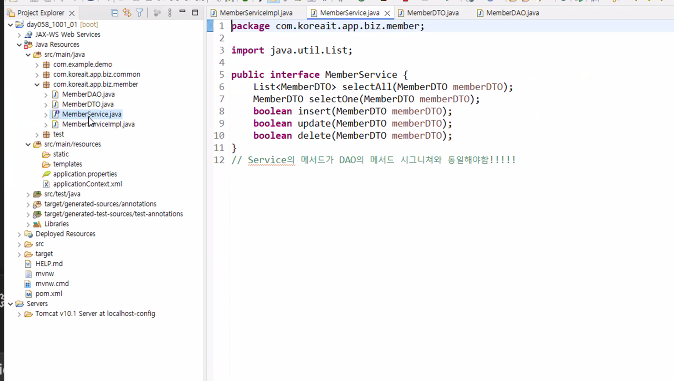The height and width of the screenshot is (381, 674).
Task: Select target/generated-sources/annotations folder
Action: [100, 204]
